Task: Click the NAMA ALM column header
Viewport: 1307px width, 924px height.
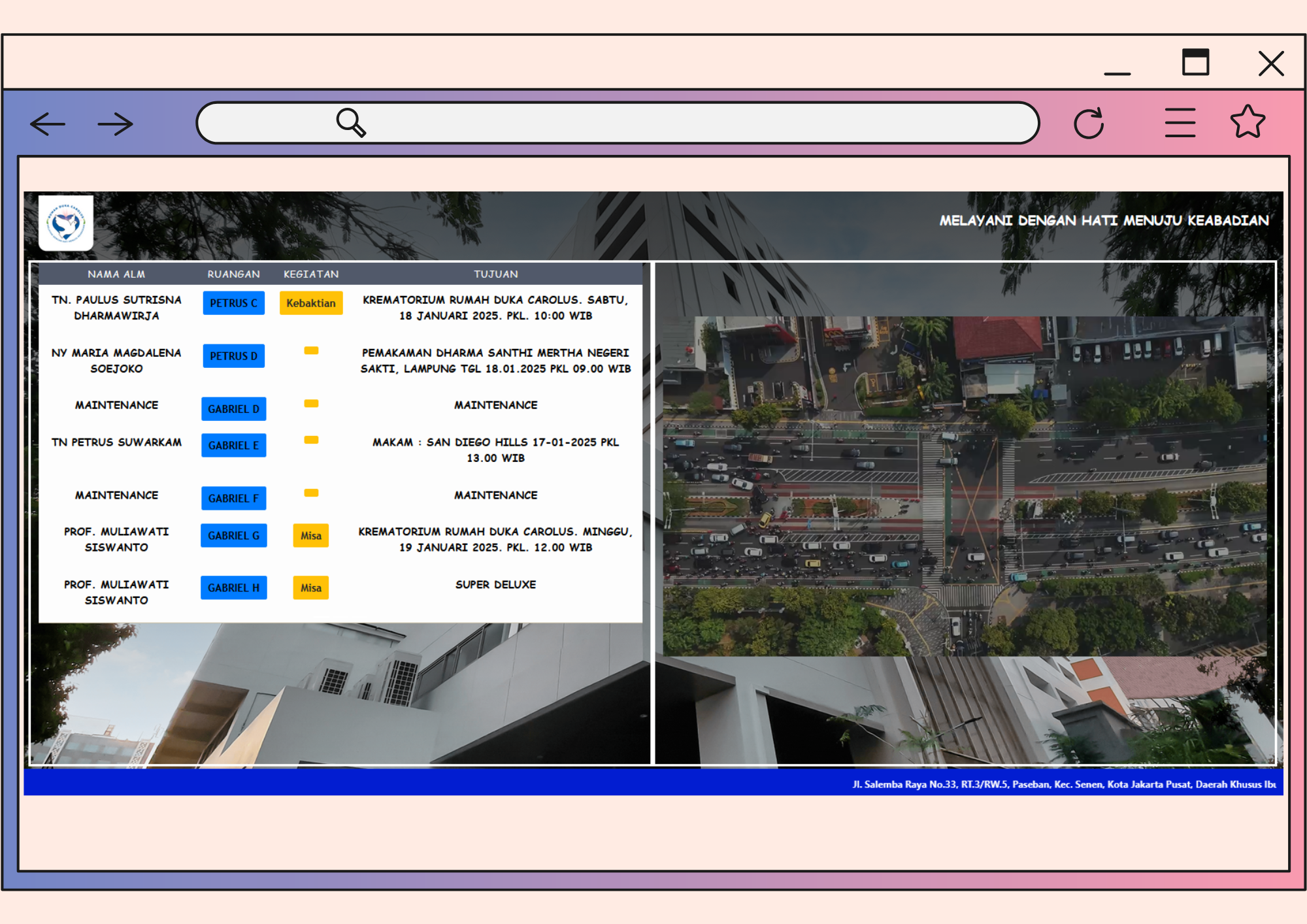Action: pyautogui.click(x=116, y=274)
